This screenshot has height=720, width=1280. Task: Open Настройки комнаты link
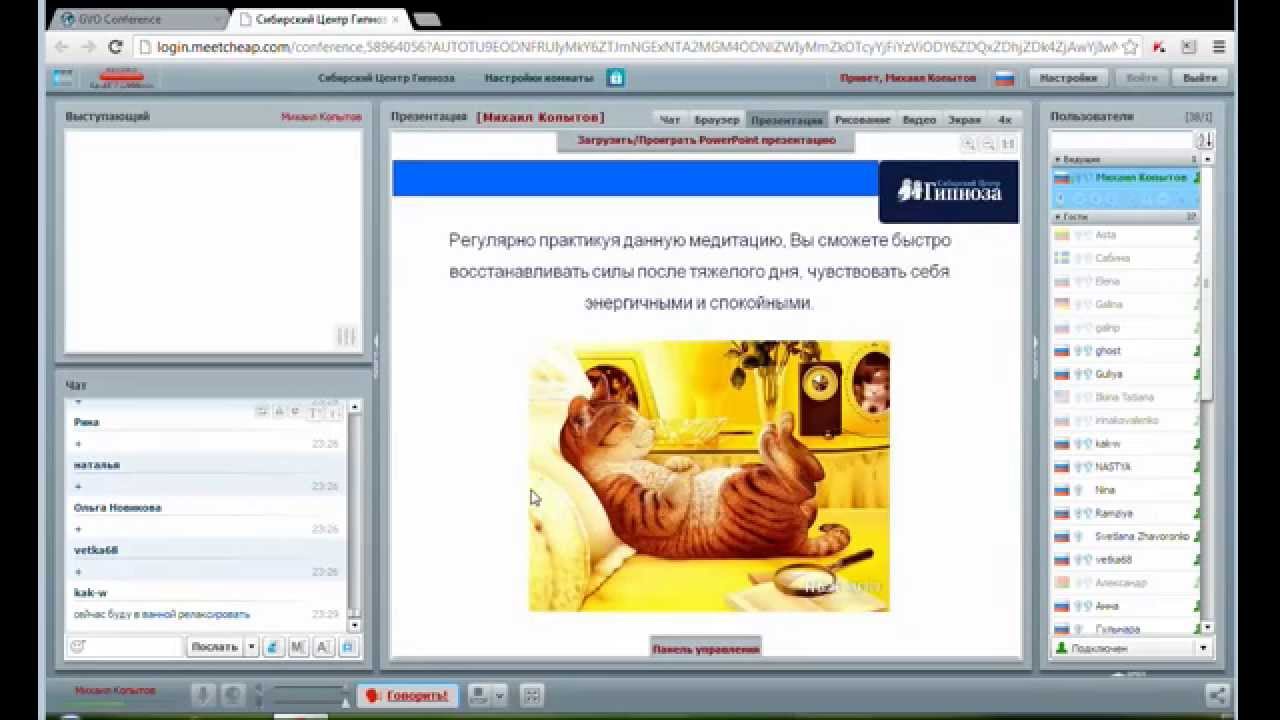[x=538, y=78]
